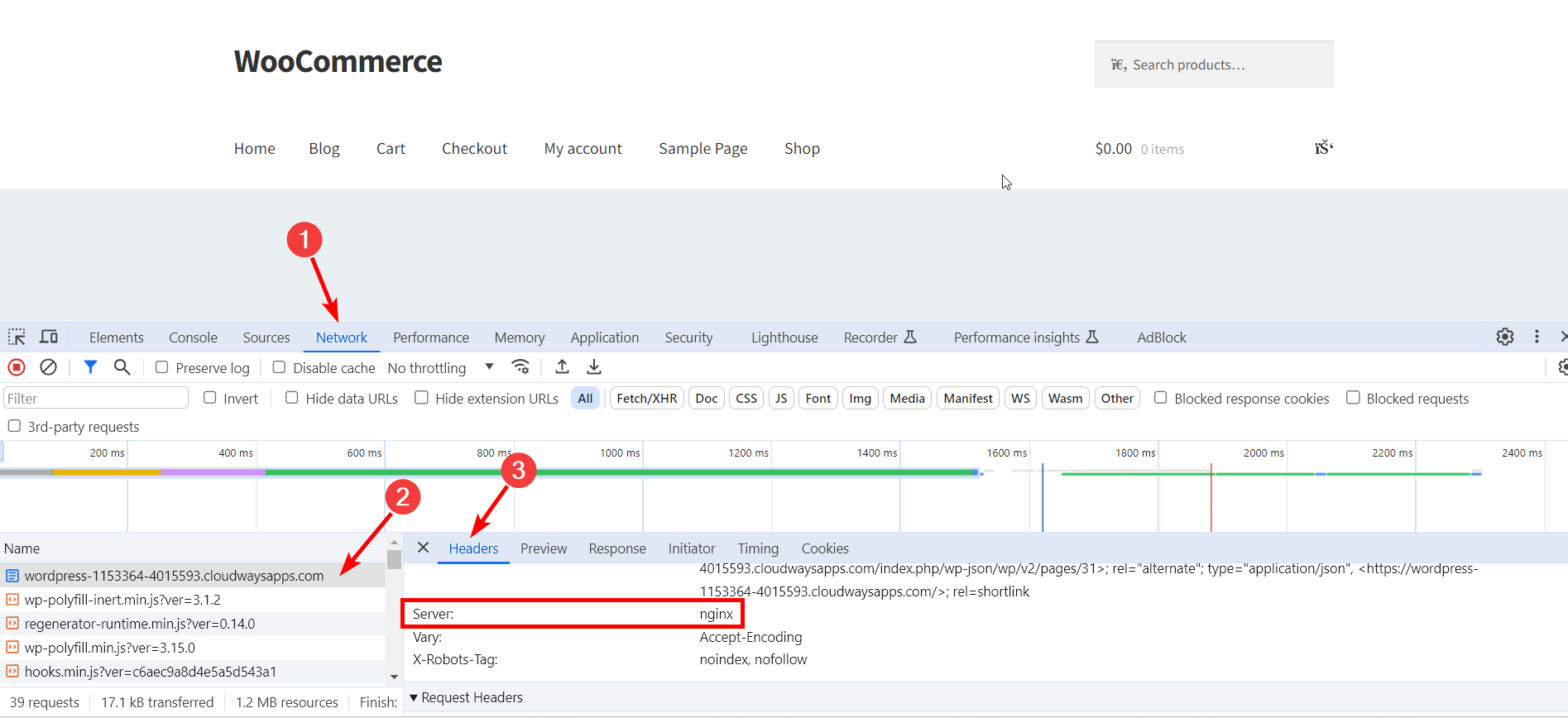Open the Lighthouse tab
Image resolution: width=1568 pixels, height=718 pixels.
coord(784,337)
